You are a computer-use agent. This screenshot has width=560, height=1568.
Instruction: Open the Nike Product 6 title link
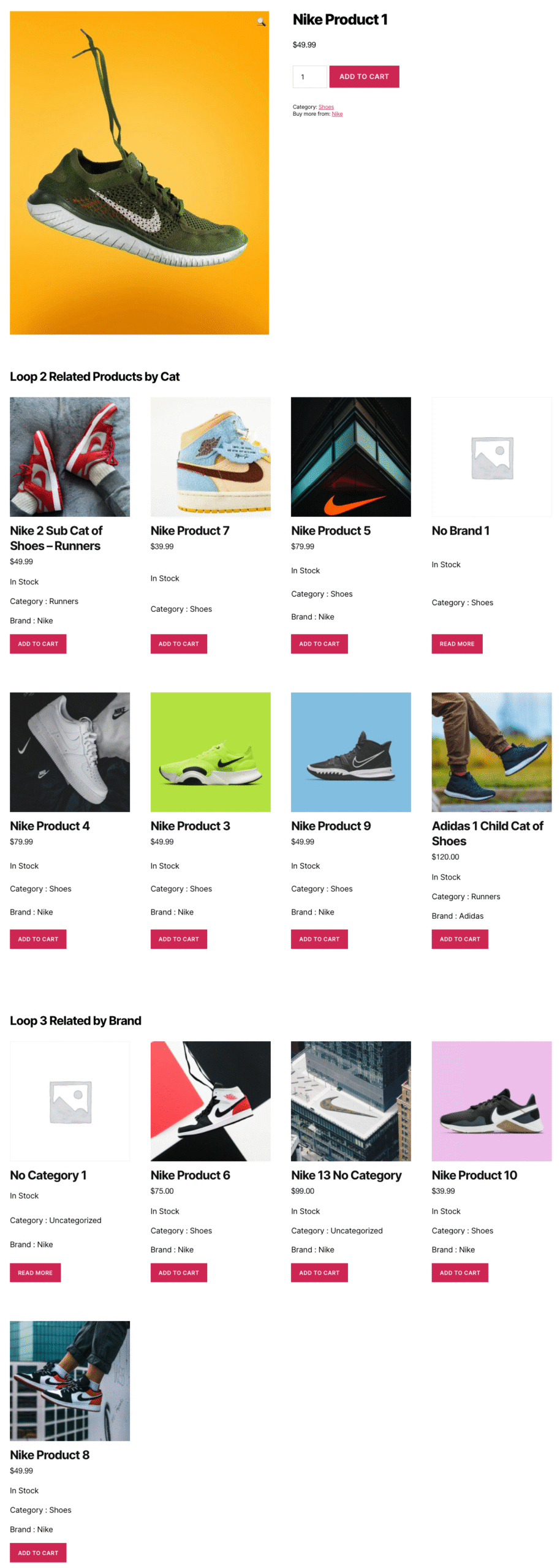pyautogui.click(x=190, y=1175)
